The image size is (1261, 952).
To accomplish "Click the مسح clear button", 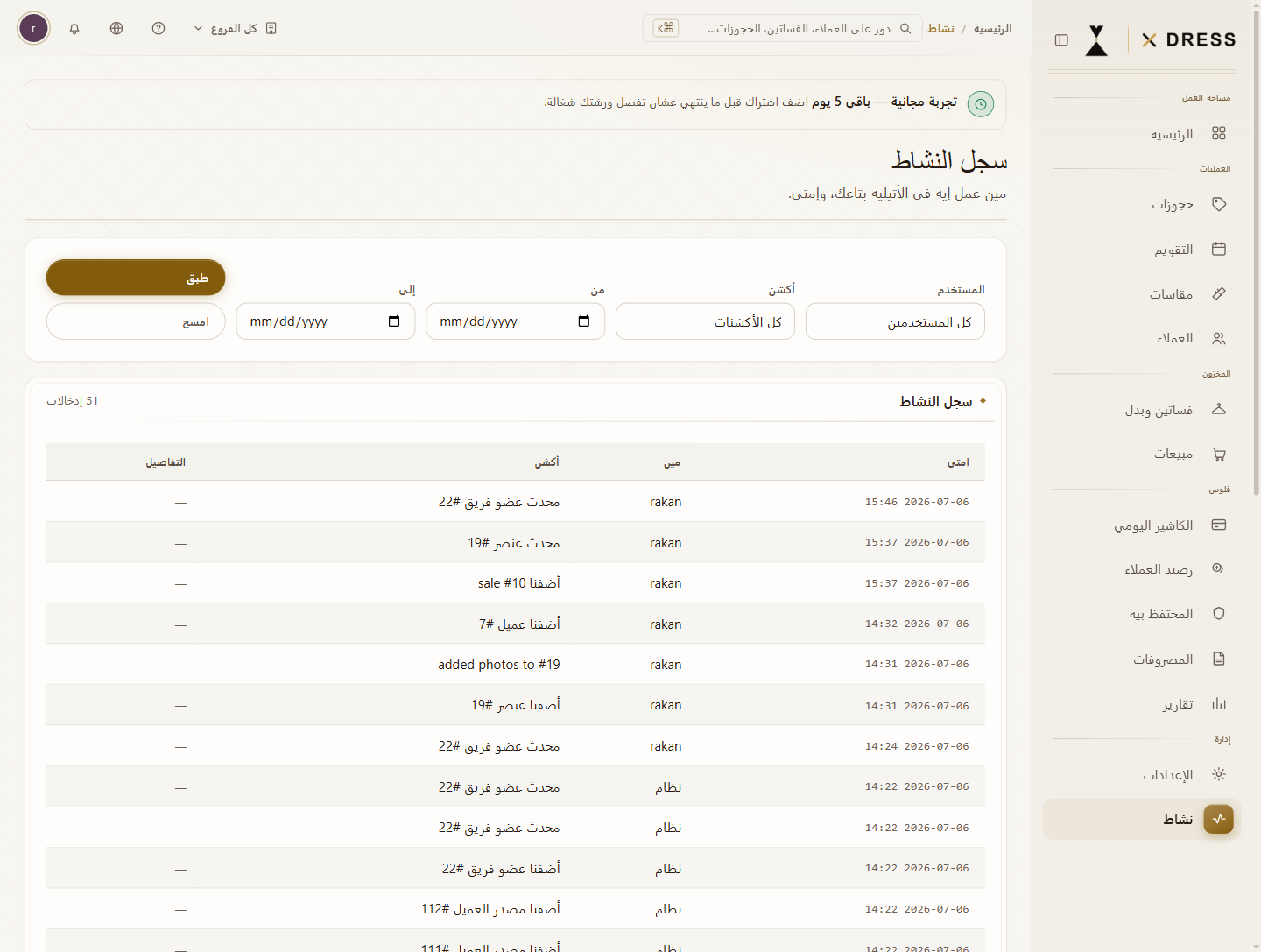I will coord(136,321).
